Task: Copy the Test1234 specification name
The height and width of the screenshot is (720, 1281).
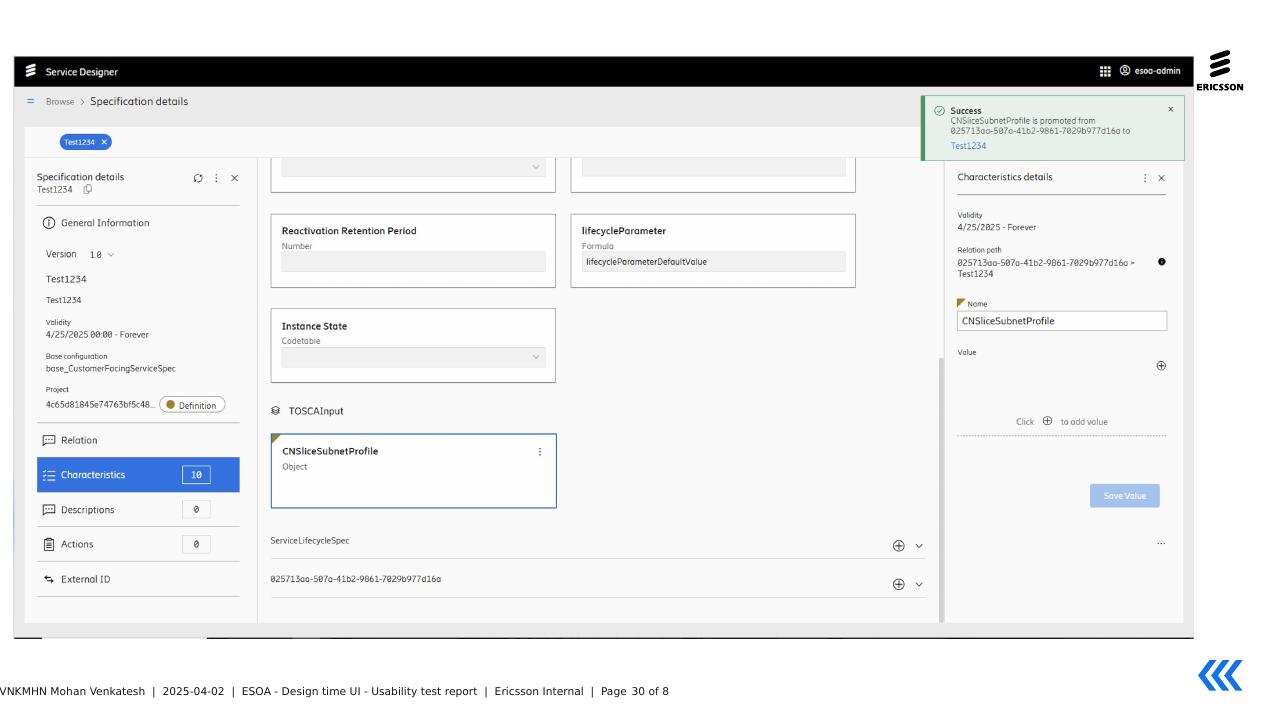Action: 88,189
